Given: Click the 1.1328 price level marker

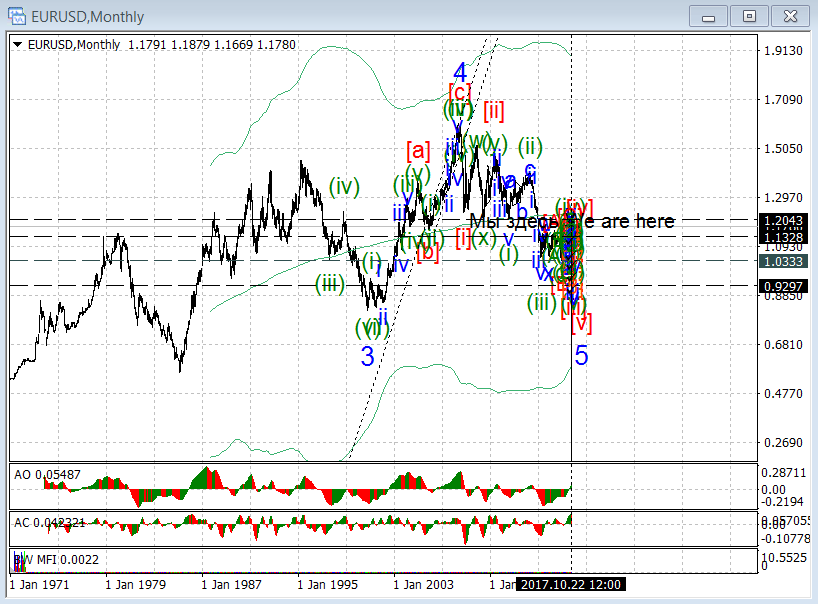Looking at the screenshot, I should tap(783, 237).
